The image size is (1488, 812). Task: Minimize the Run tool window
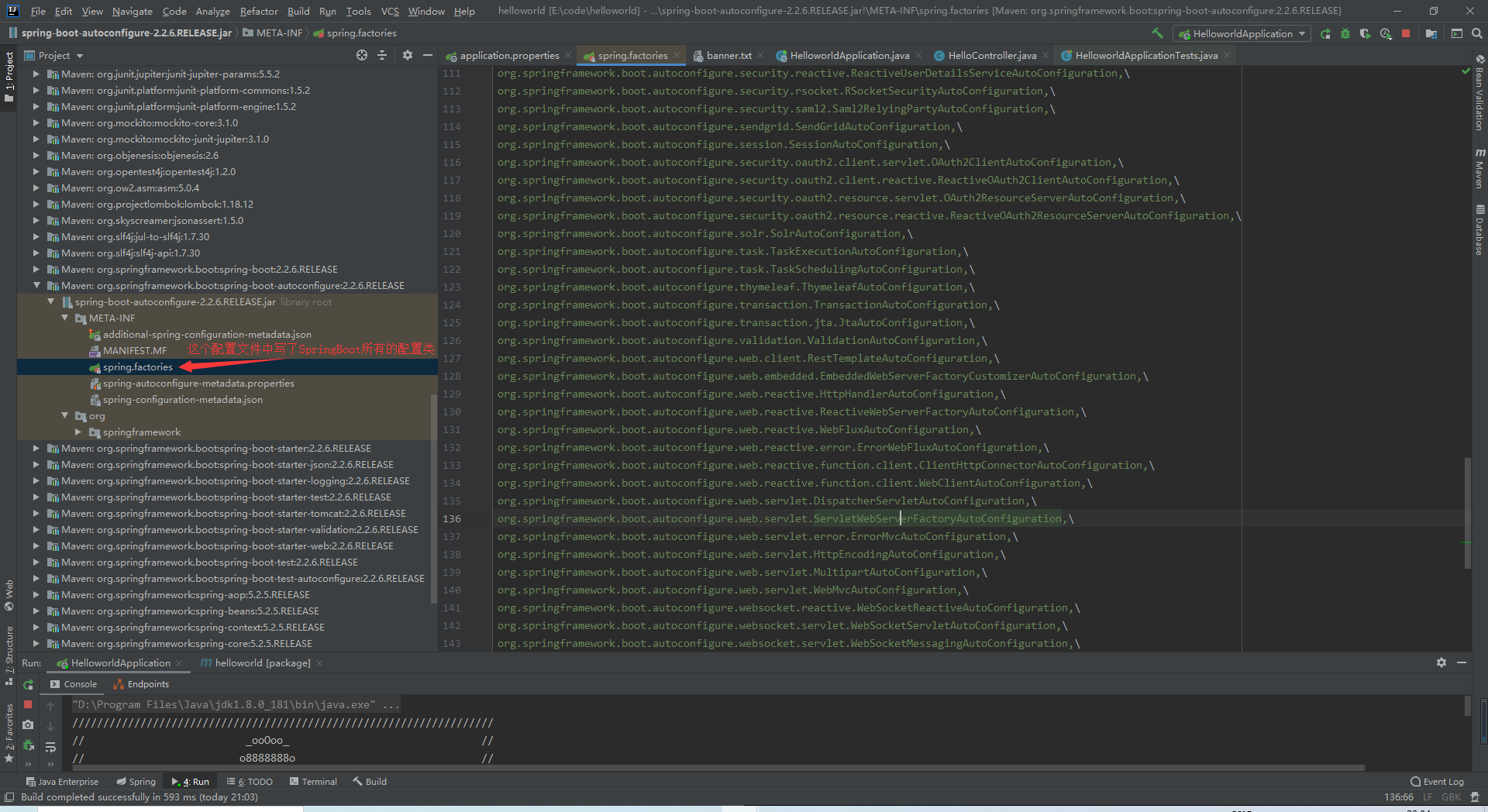pyautogui.click(x=1461, y=662)
